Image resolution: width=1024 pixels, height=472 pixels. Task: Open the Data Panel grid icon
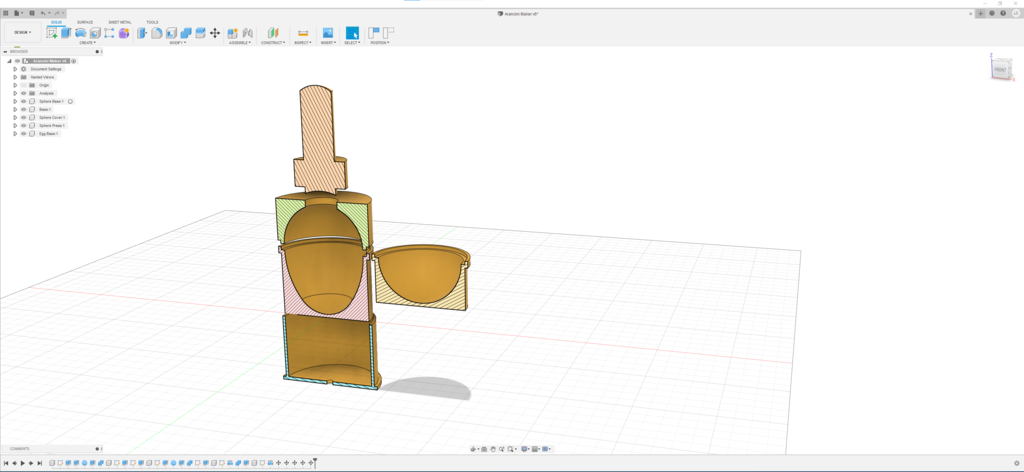point(6,13)
